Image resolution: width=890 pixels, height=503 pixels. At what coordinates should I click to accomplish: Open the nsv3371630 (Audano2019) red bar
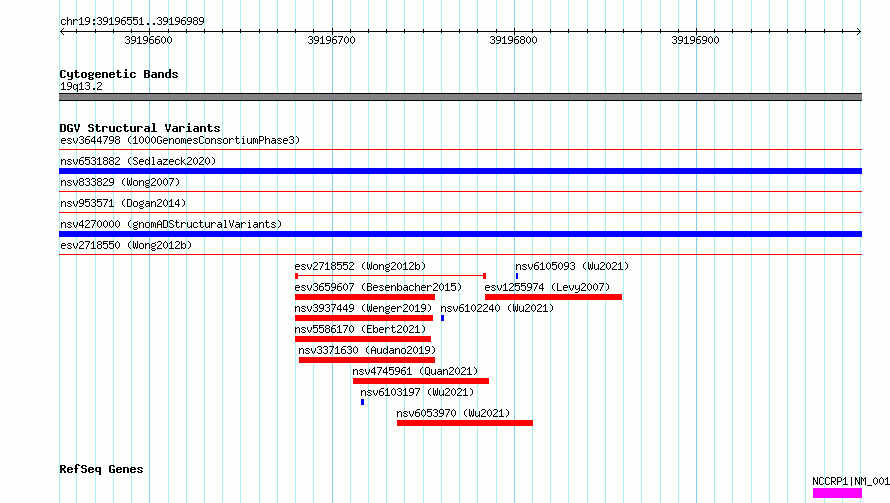(367, 360)
